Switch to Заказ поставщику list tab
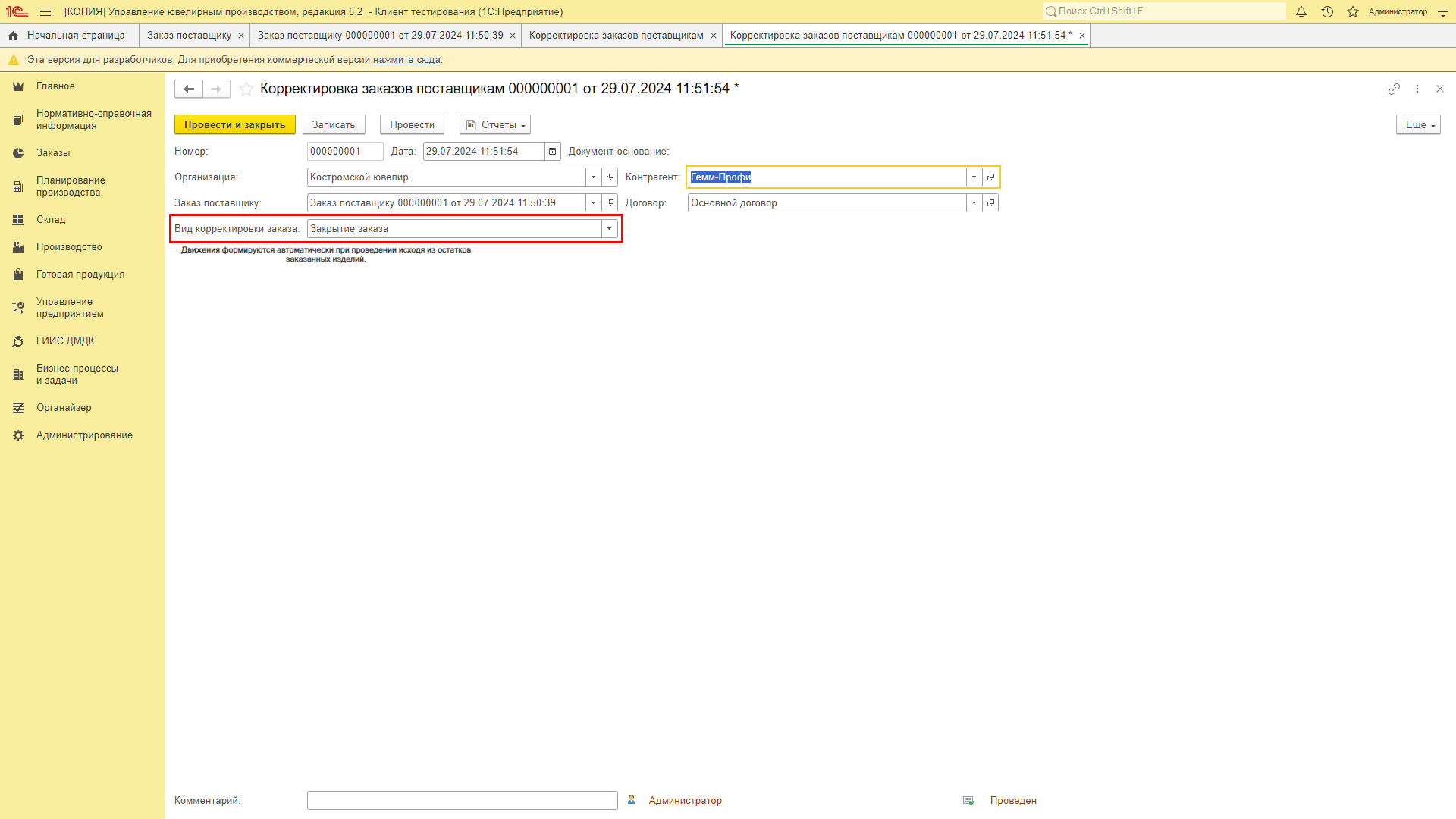 (189, 36)
